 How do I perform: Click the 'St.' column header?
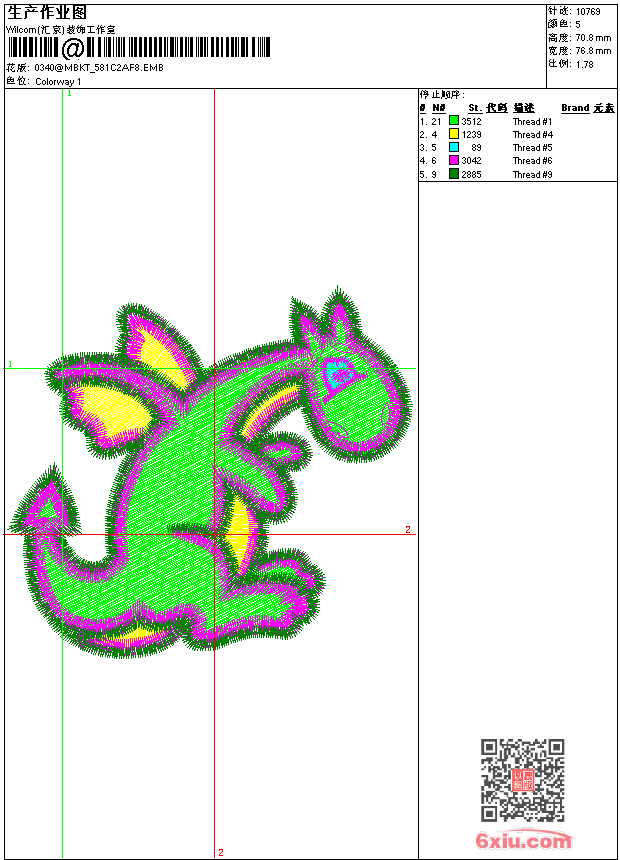click(x=475, y=108)
